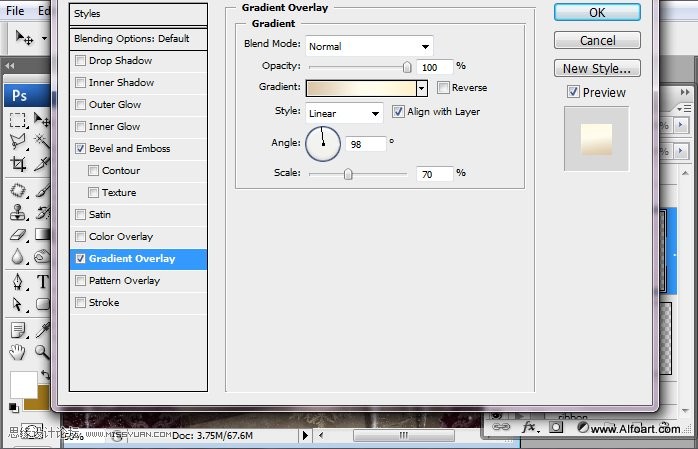Toggle the Reverse gradient checkbox
Viewport: 698px width, 449px height.
pyautogui.click(x=444, y=88)
